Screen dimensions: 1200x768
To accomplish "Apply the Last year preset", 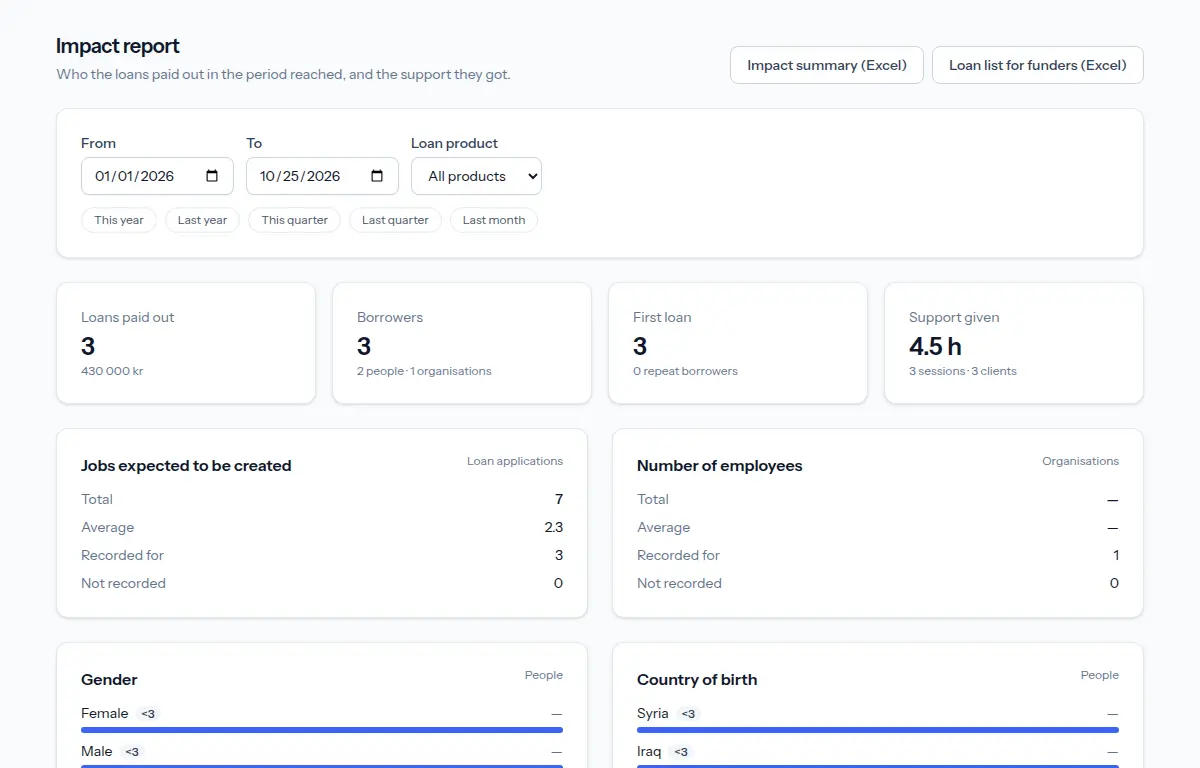I will pos(202,220).
